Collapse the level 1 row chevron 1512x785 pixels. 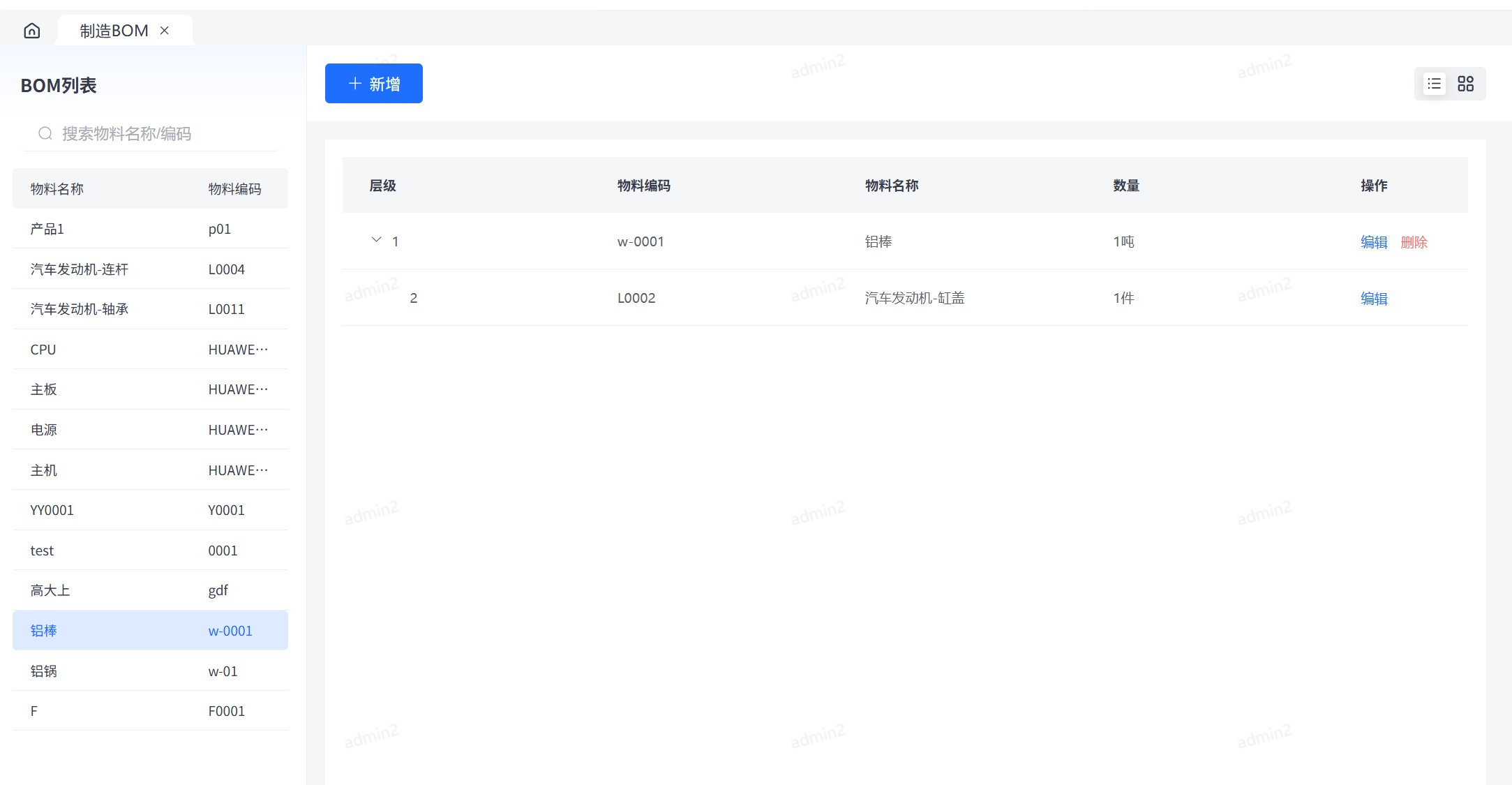point(376,240)
